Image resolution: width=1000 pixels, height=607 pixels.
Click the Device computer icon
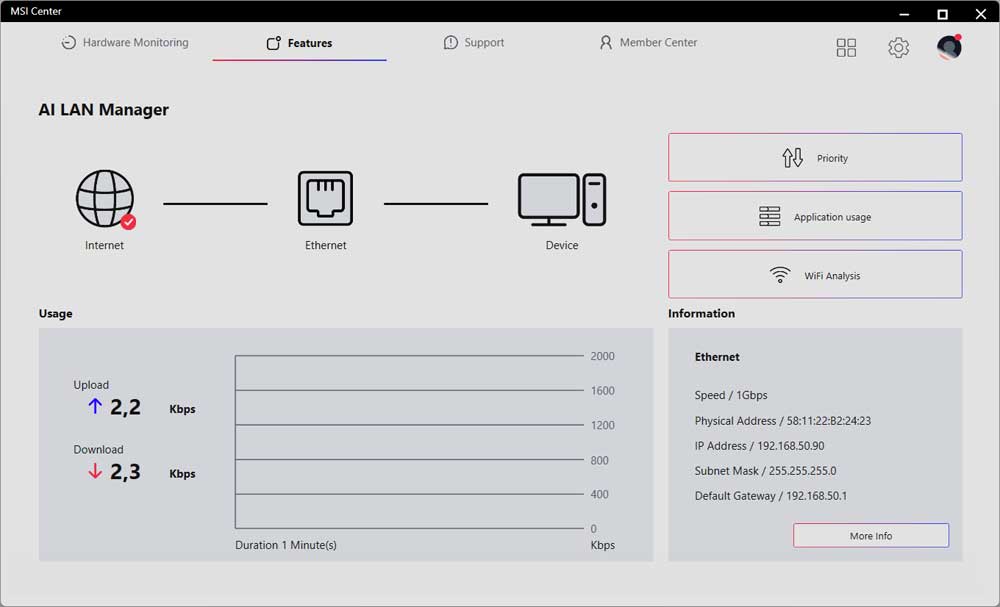561,199
